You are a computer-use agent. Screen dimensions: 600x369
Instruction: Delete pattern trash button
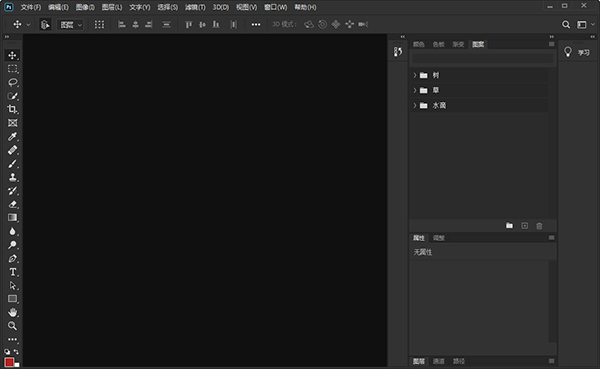pos(539,225)
